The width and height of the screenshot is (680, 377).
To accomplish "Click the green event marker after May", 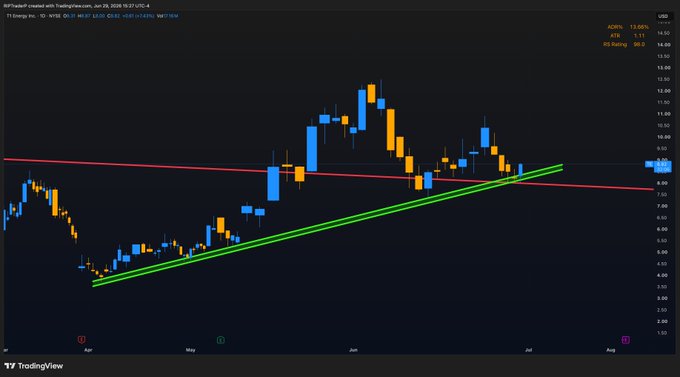I will 220,340.
